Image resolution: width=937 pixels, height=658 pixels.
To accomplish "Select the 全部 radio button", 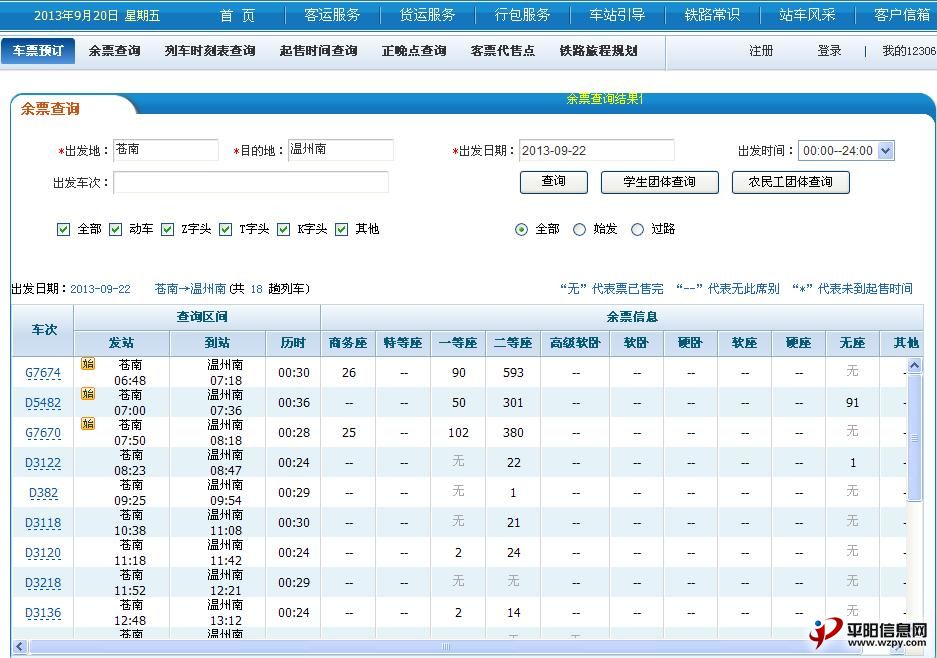I will point(522,229).
